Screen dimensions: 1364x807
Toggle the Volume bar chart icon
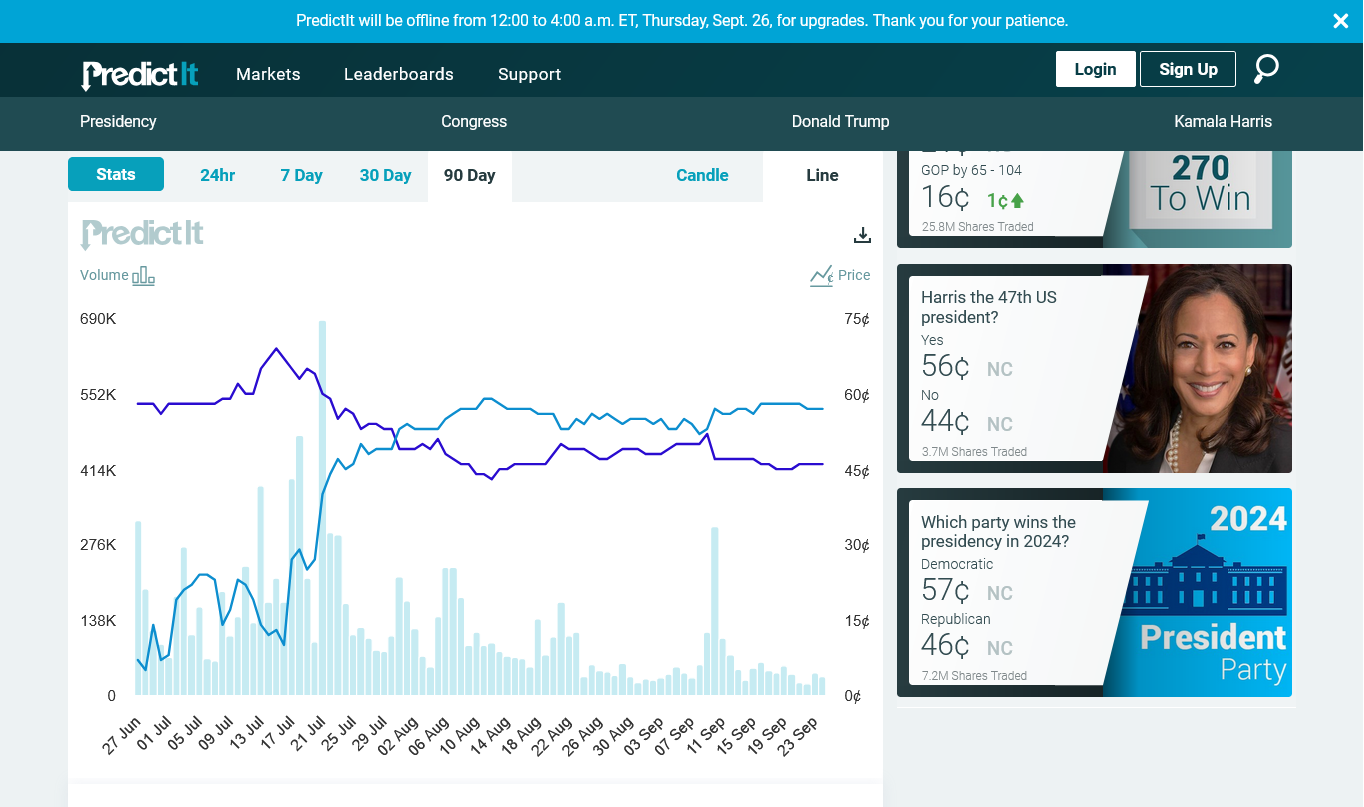click(143, 275)
